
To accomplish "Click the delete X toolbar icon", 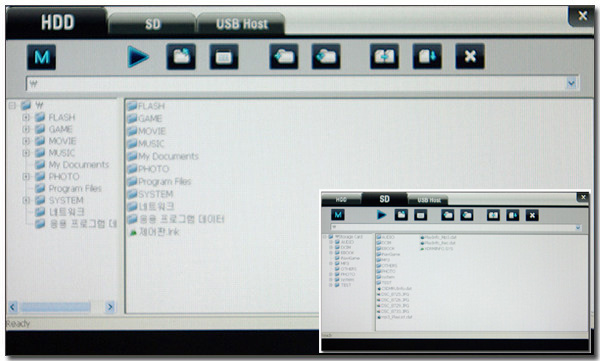I will coord(470,57).
